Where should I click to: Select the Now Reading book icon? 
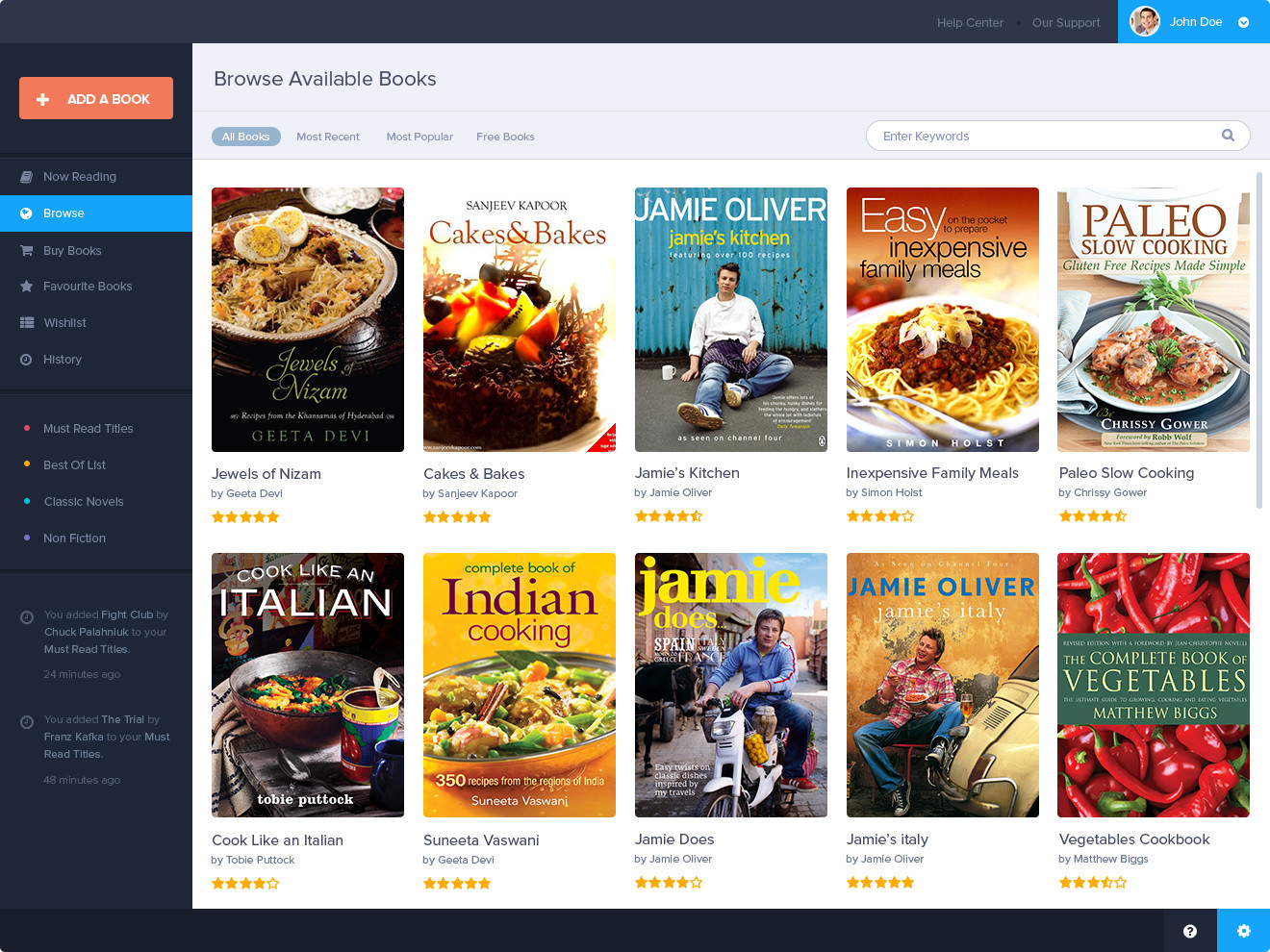26,177
